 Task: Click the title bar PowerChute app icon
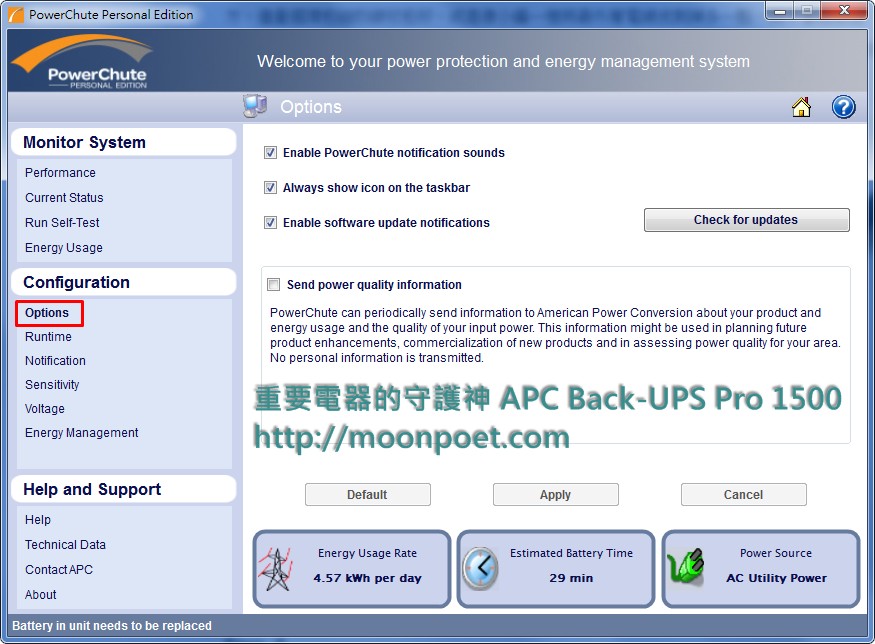point(15,15)
